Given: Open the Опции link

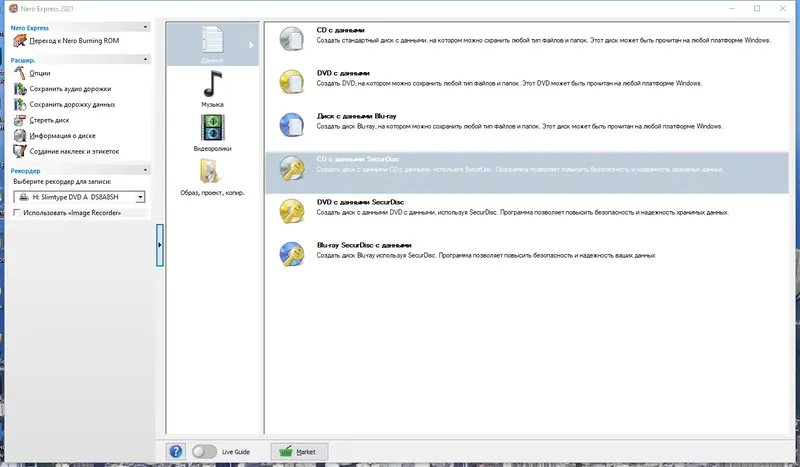Looking at the screenshot, I should tap(40, 73).
